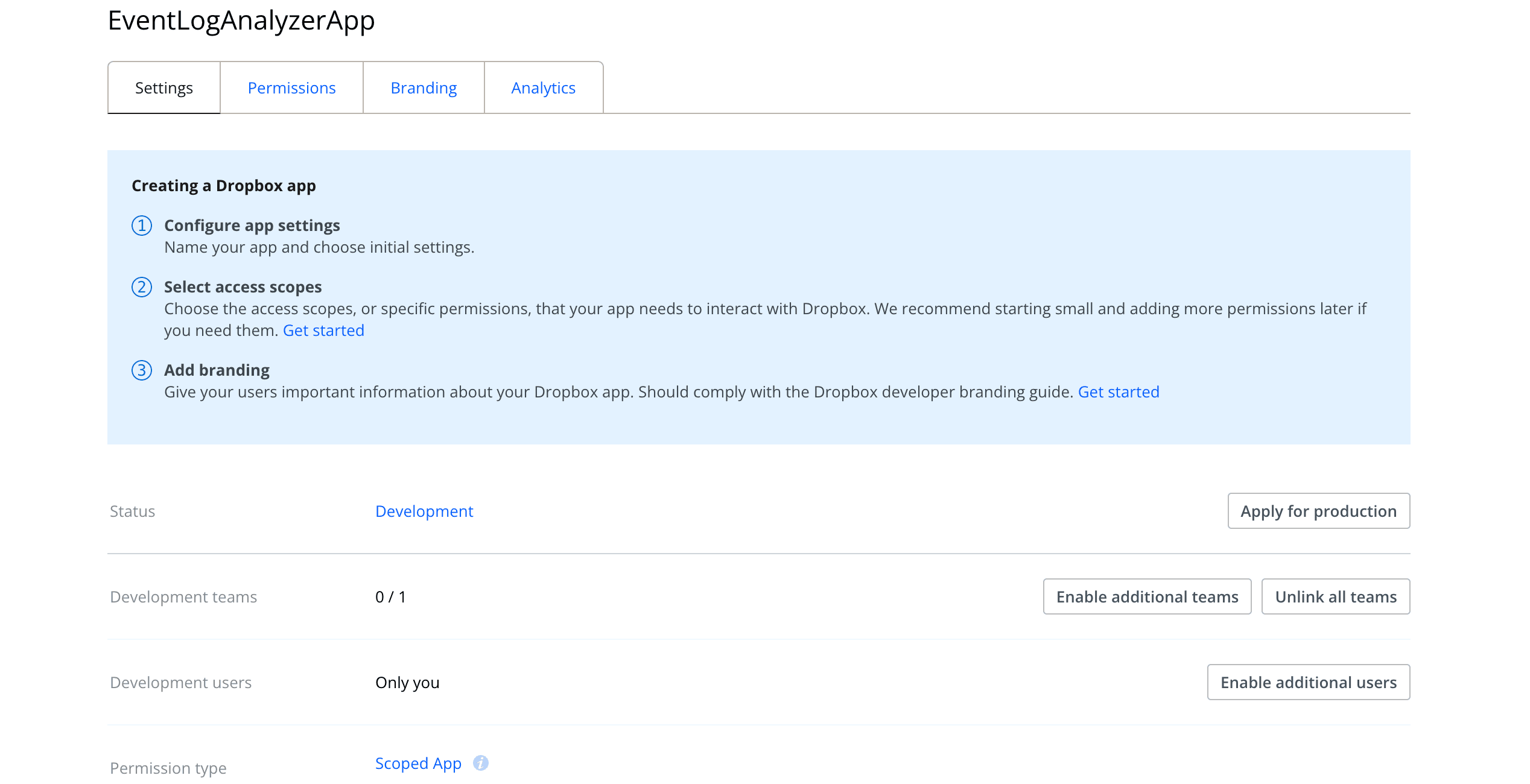Click the Only you development users text

(x=407, y=682)
